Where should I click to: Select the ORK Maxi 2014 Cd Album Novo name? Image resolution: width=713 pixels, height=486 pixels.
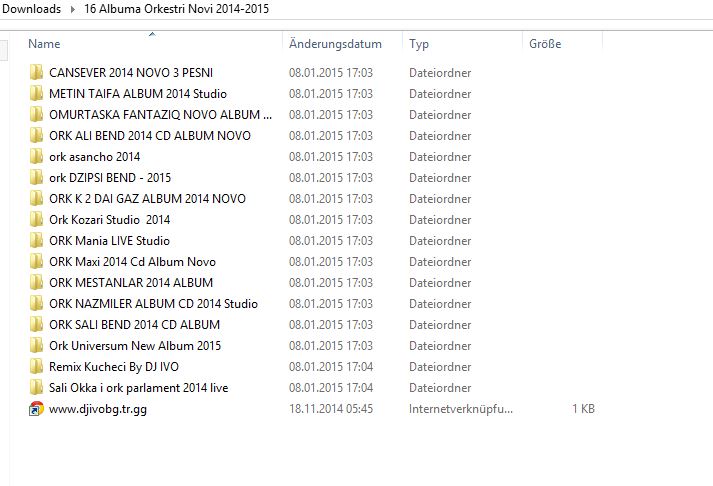coord(132,261)
